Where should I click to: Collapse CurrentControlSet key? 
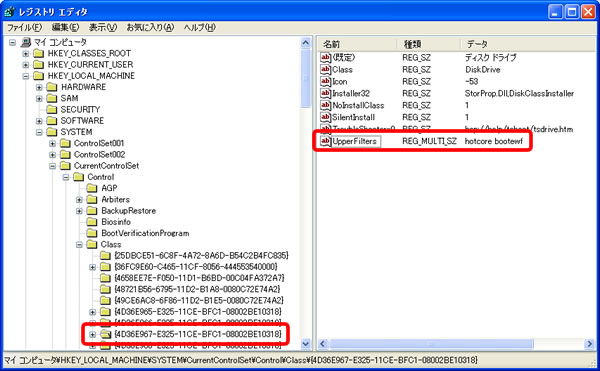[52, 166]
